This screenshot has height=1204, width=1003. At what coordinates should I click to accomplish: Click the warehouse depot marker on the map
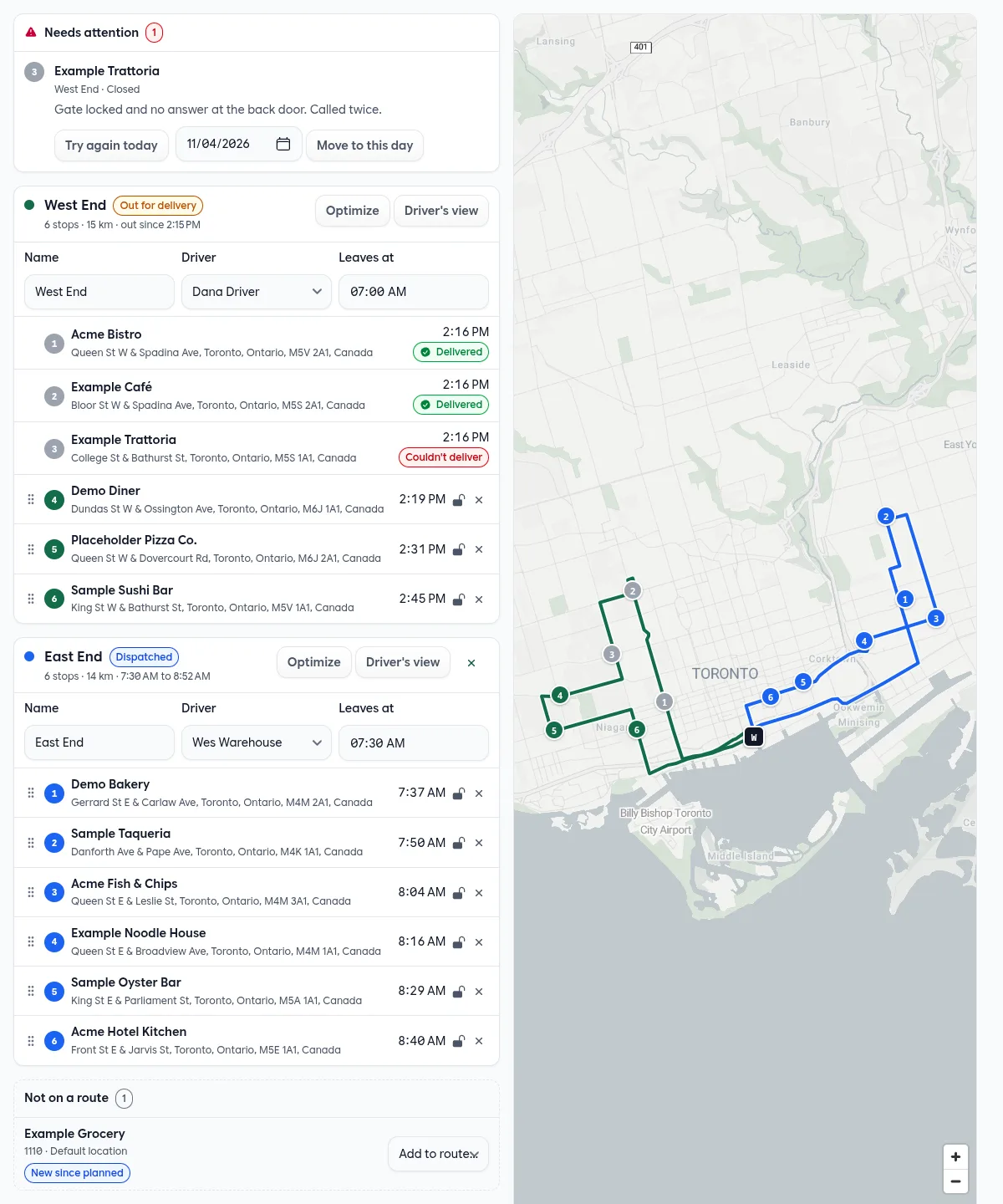pos(754,737)
